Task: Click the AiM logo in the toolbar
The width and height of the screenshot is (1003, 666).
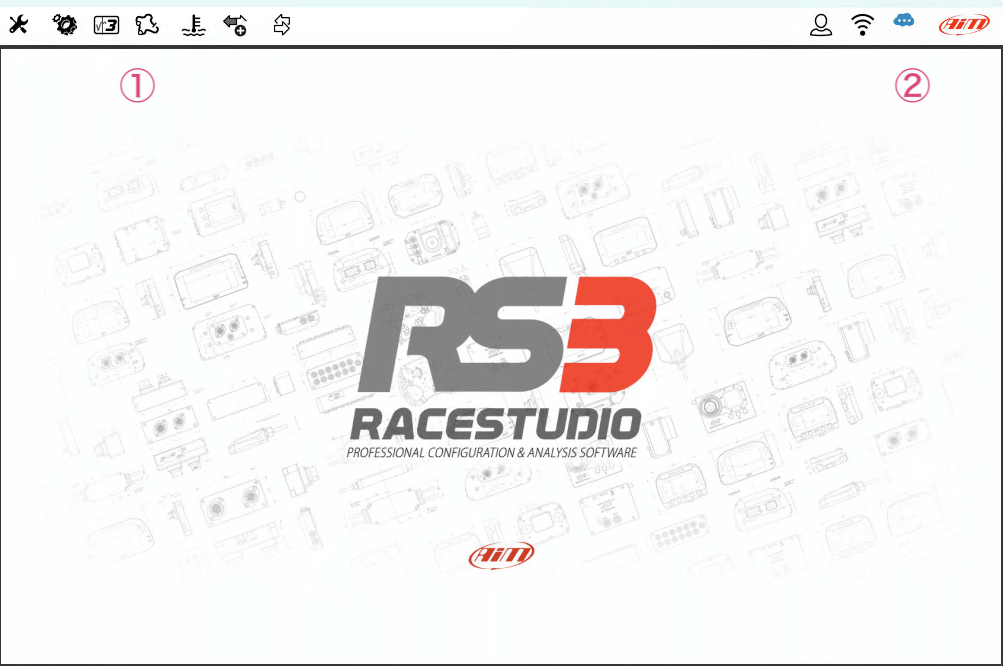Action: 964,25
